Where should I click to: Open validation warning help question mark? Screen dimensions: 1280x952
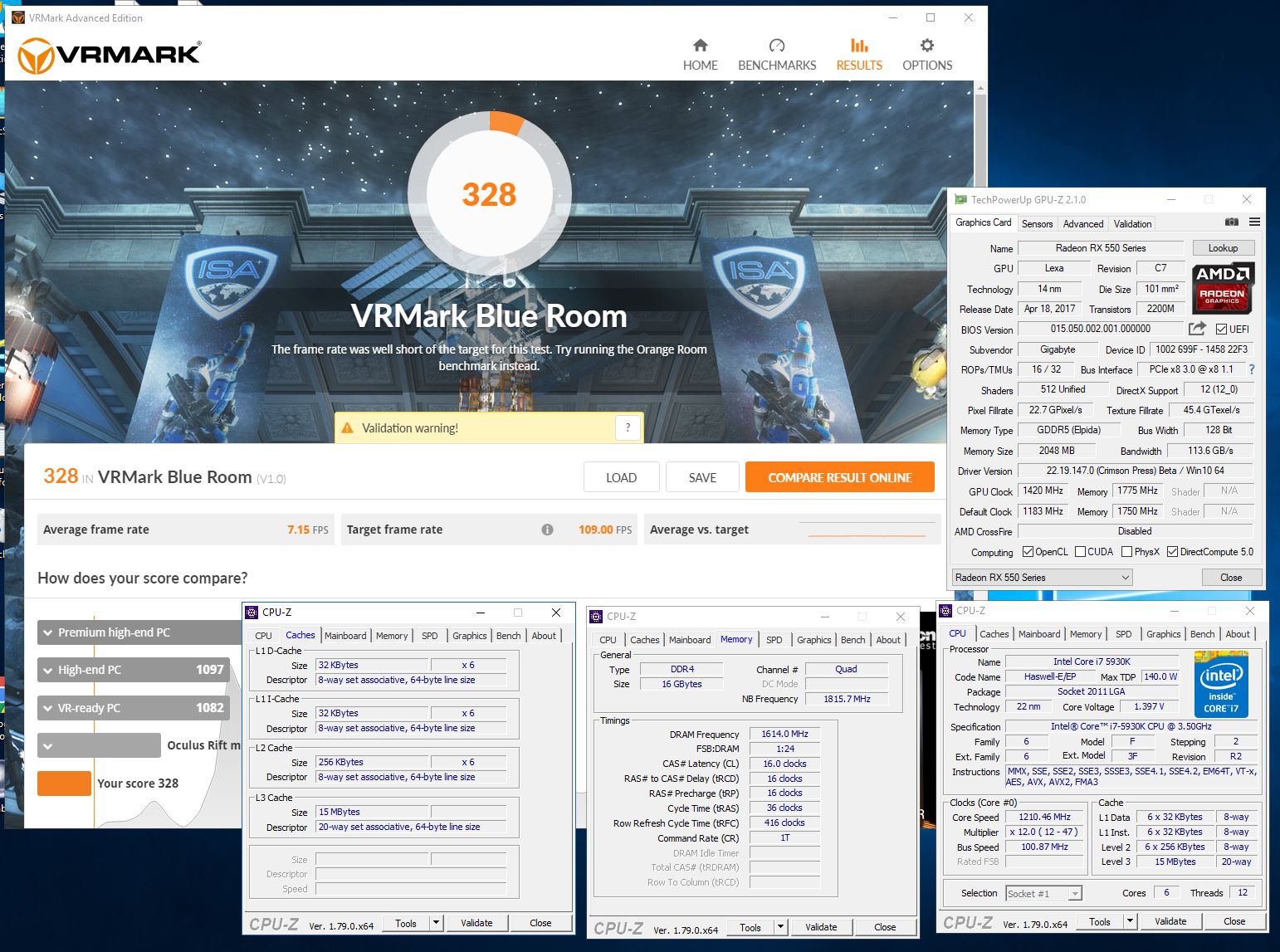[x=628, y=427]
